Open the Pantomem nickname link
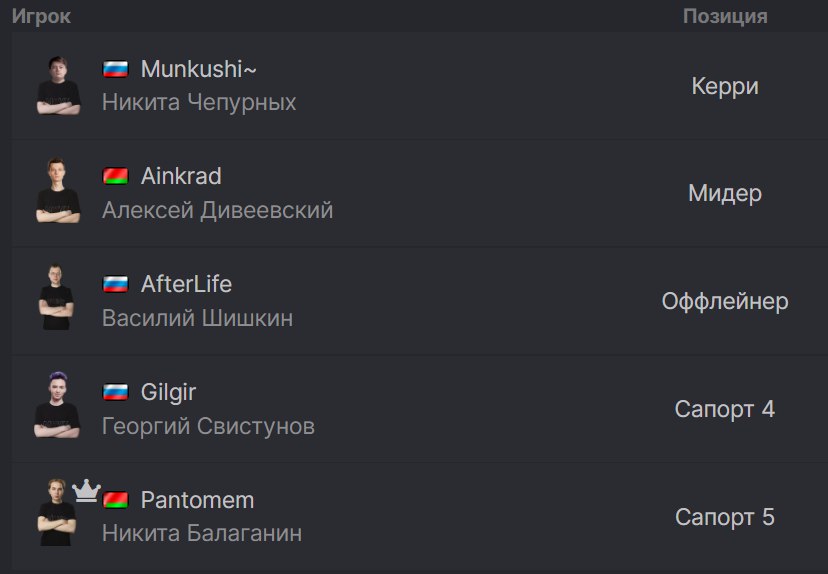The height and width of the screenshot is (574, 828). click(x=197, y=500)
